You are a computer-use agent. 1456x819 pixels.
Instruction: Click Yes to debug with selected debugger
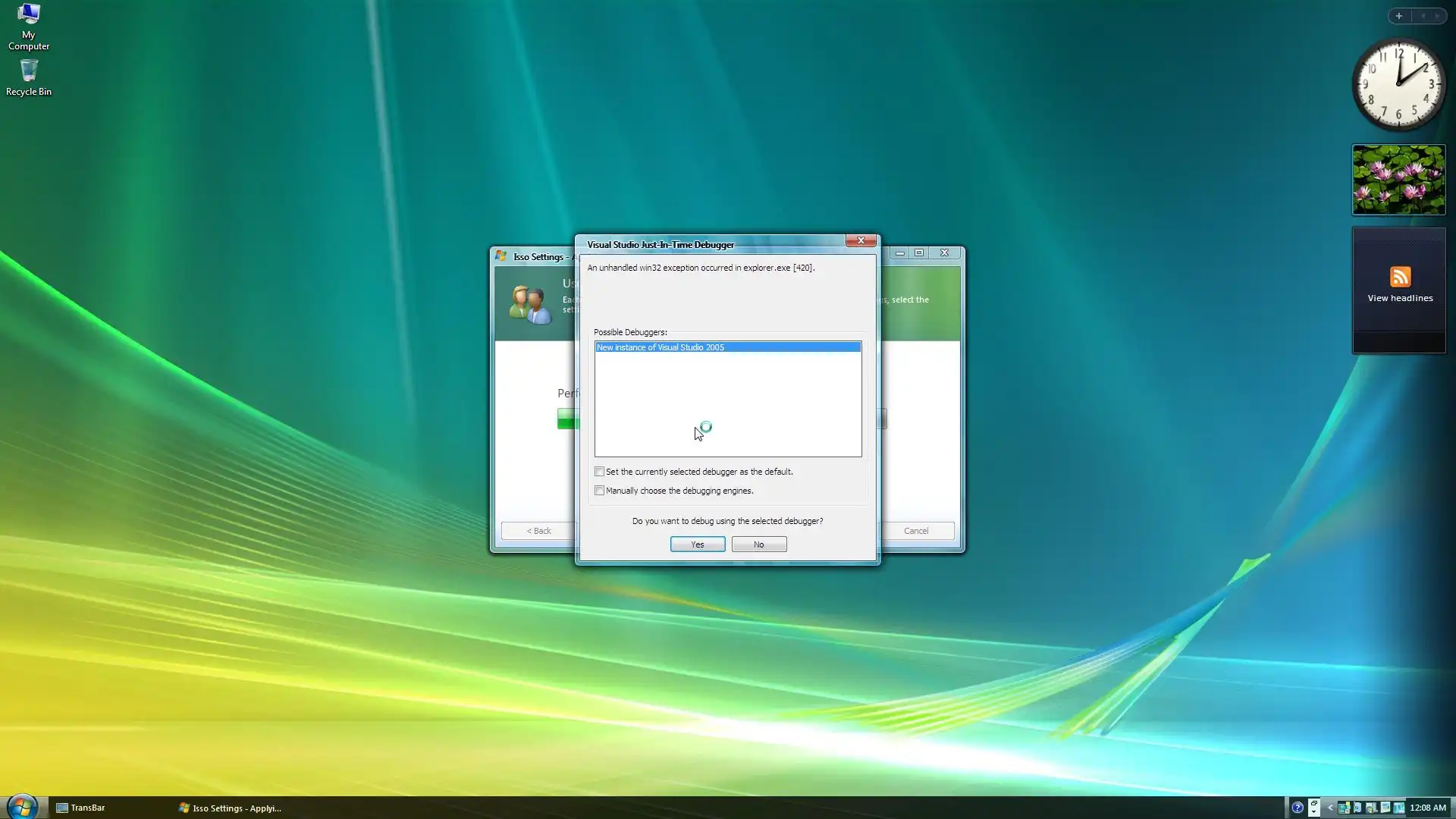click(697, 544)
